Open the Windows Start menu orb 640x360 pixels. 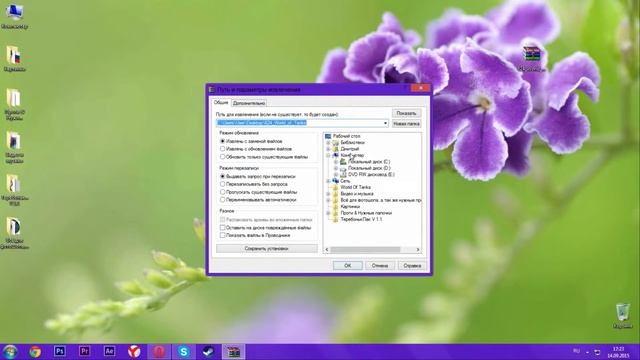point(10,351)
